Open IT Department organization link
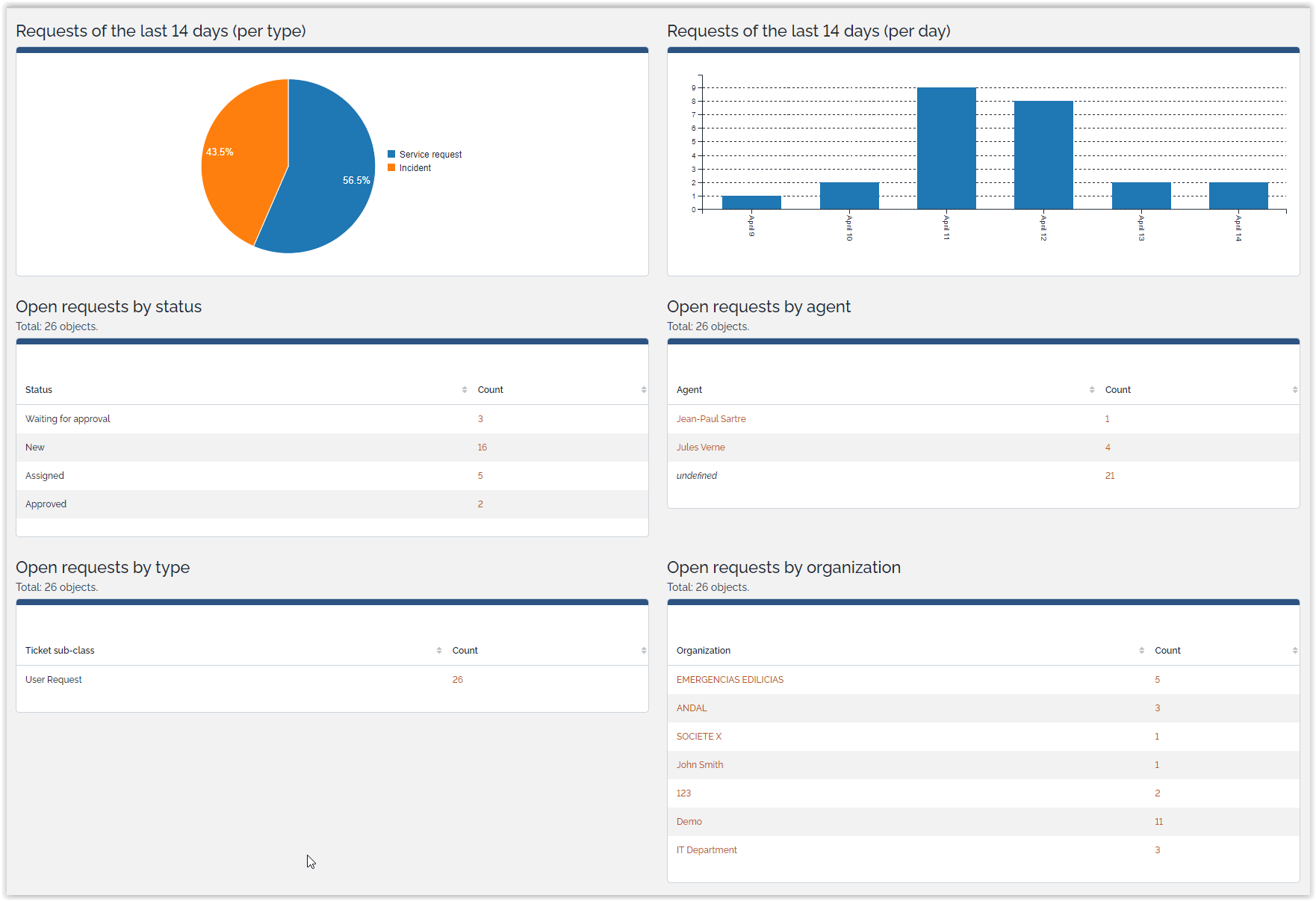 tap(707, 850)
